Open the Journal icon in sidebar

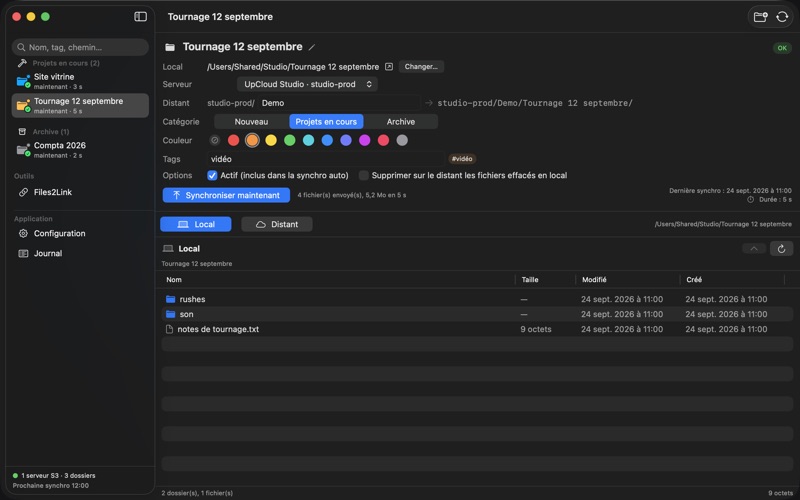[23, 254]
